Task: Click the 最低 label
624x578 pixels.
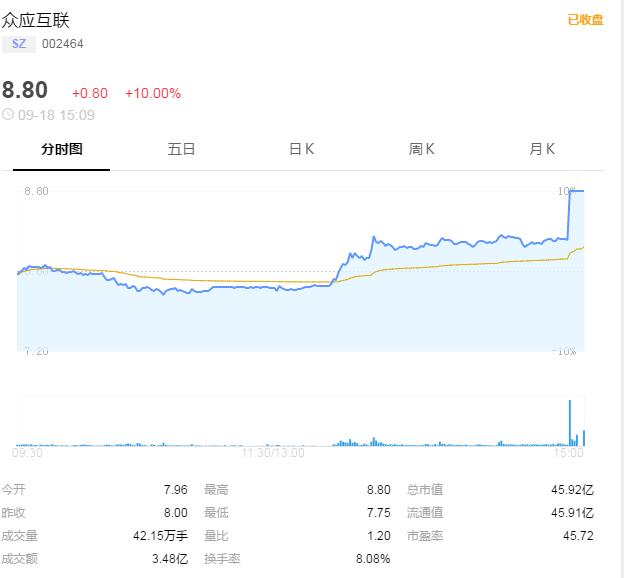Action: coord(216,513)
